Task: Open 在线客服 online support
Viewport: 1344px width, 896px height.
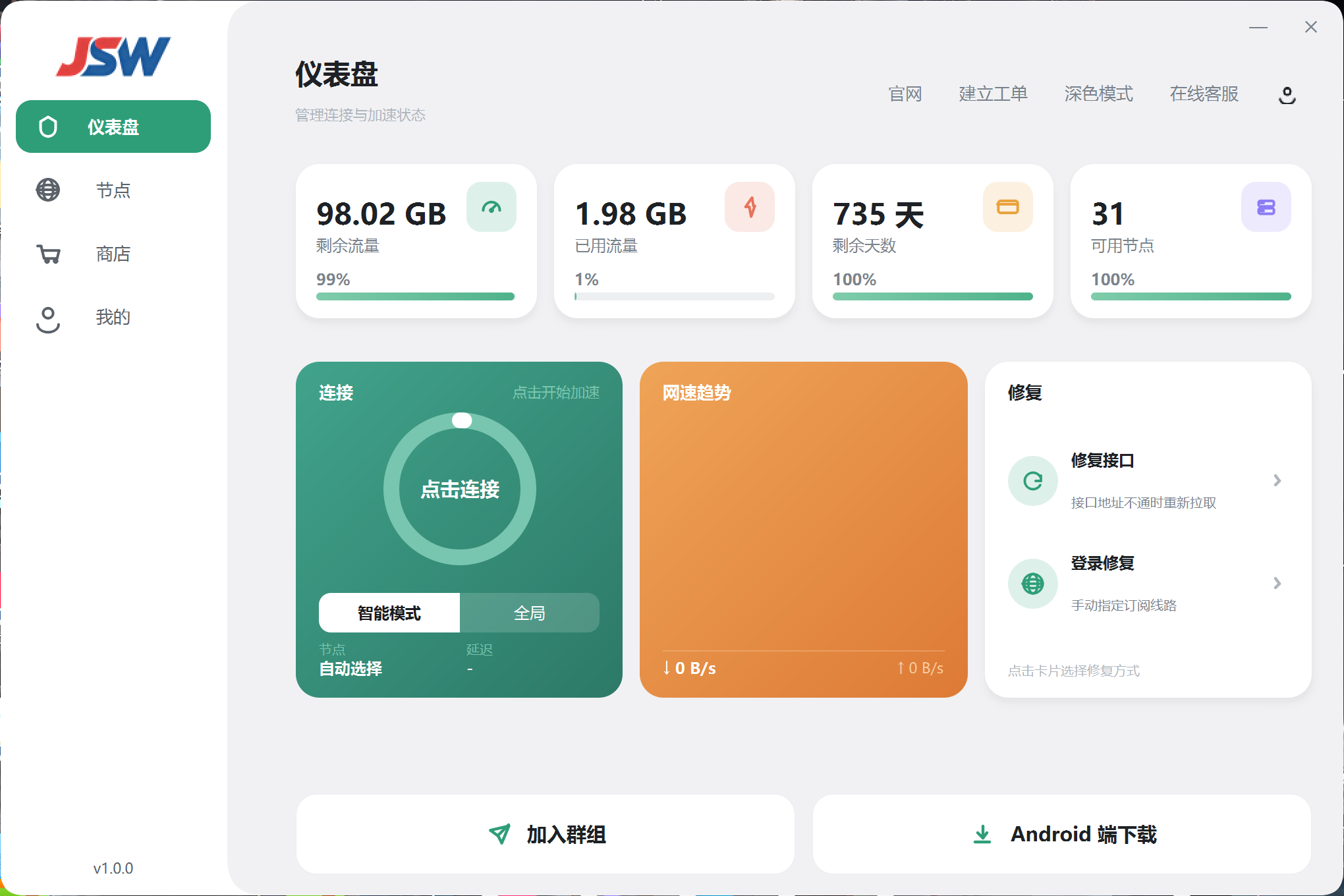Action: click(1204, 94)
